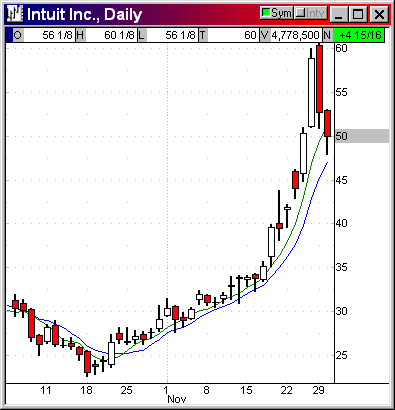This screenshot has width=395, height=410.
Task: Click the date label 29
Action: point(319,390)
